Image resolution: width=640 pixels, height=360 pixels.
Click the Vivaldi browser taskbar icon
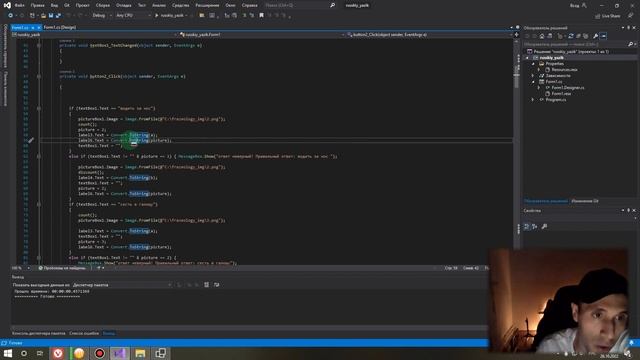(x=58, y=353)
